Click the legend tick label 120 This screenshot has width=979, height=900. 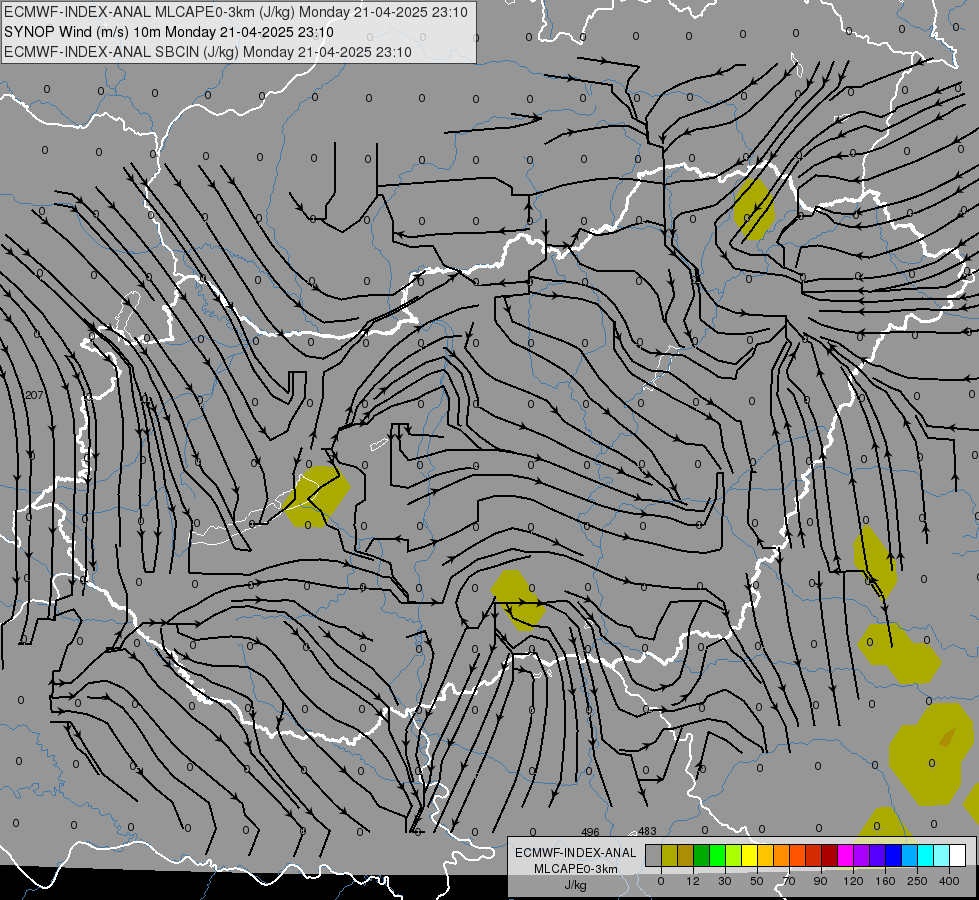[x=854, y=881]
